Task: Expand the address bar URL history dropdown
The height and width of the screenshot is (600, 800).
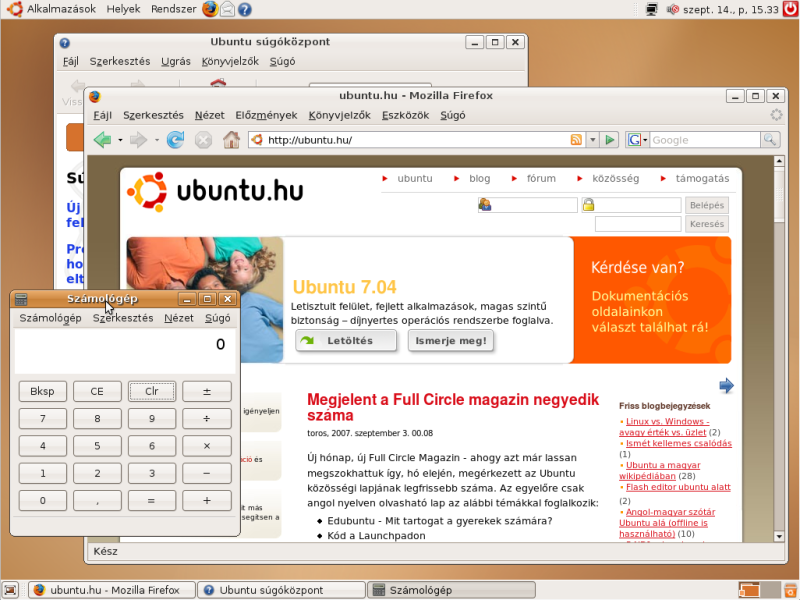Action: pyautogui.click(x=592, y=140)
